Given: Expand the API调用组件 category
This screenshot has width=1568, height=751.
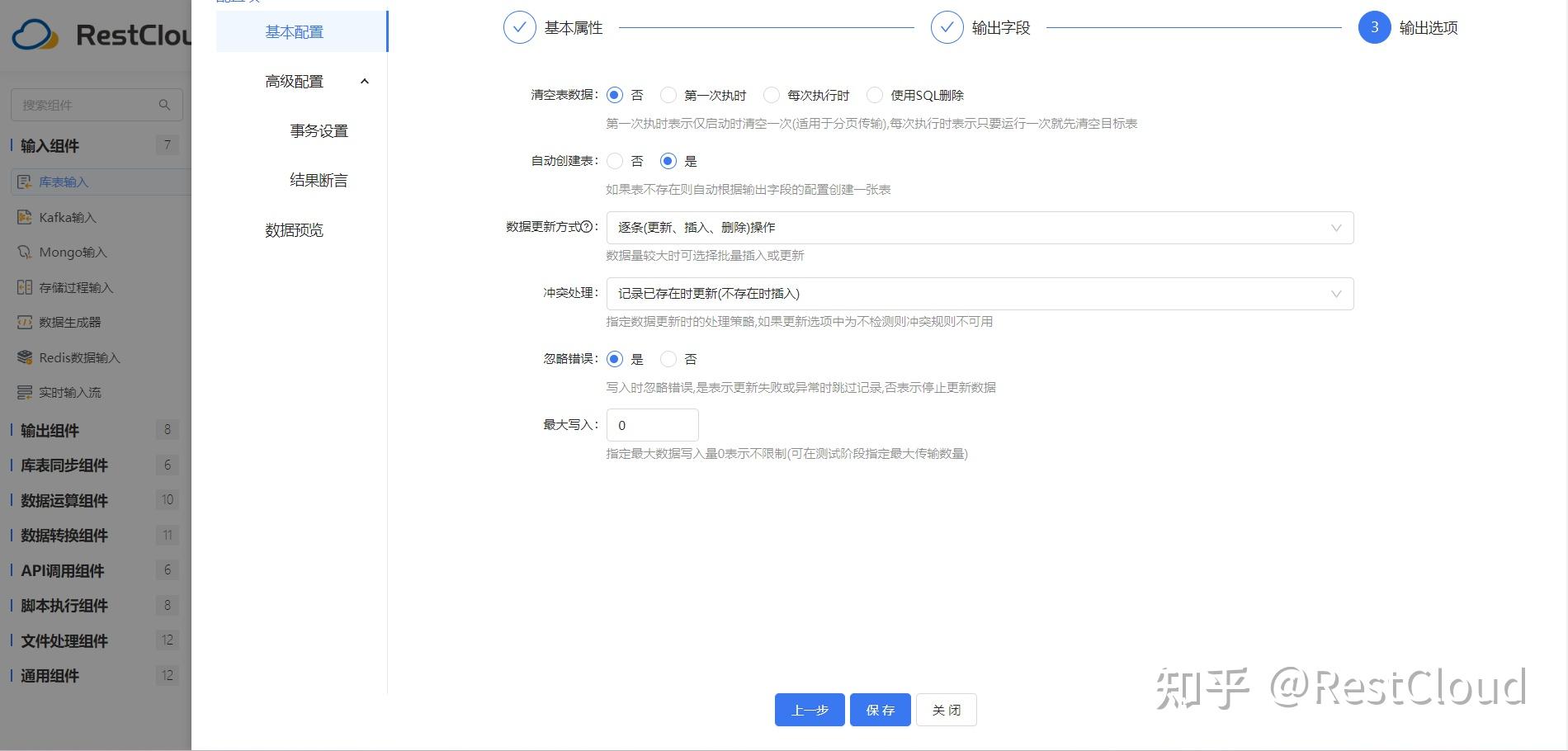Looking at the screenshot, I should pos(63,571).
